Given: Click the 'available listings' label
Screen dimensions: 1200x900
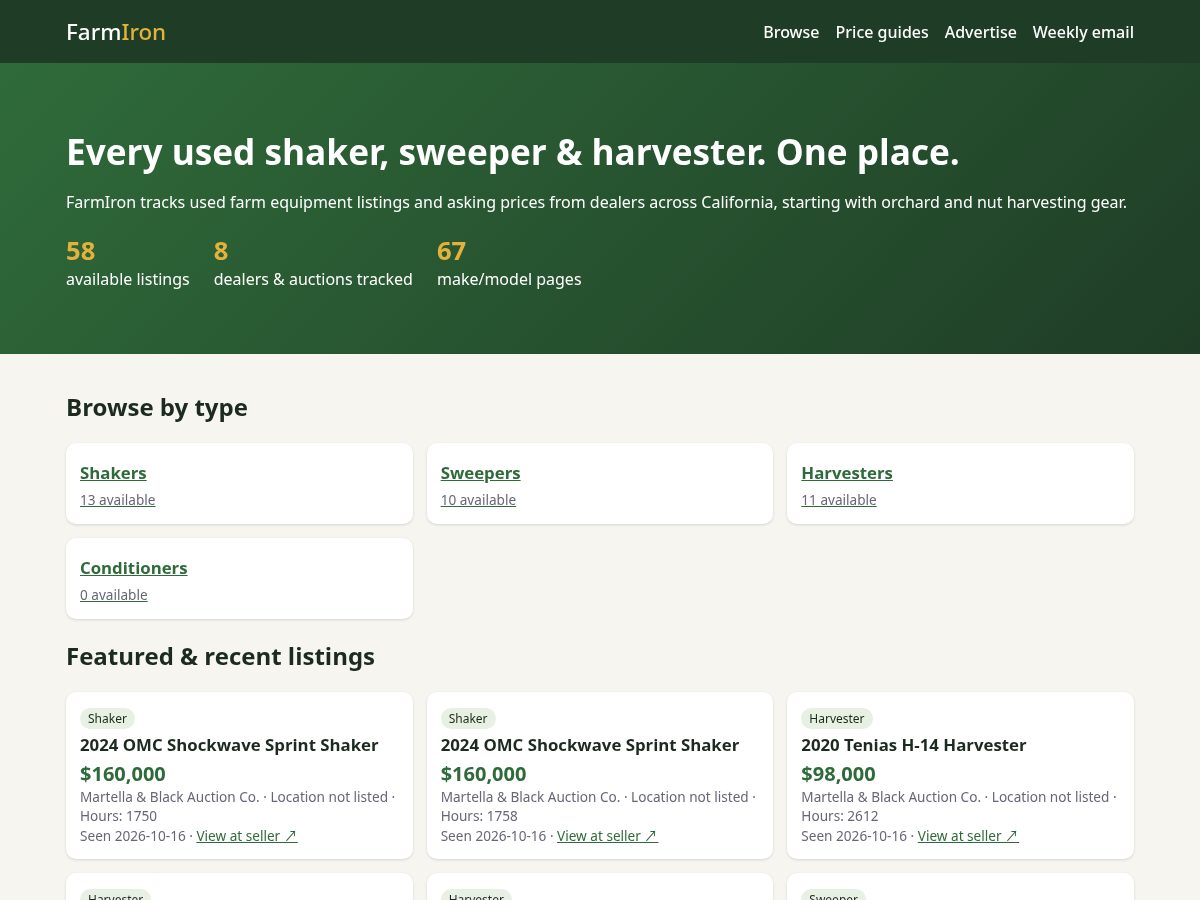Looking at the screenshot, I should [128, 279].
